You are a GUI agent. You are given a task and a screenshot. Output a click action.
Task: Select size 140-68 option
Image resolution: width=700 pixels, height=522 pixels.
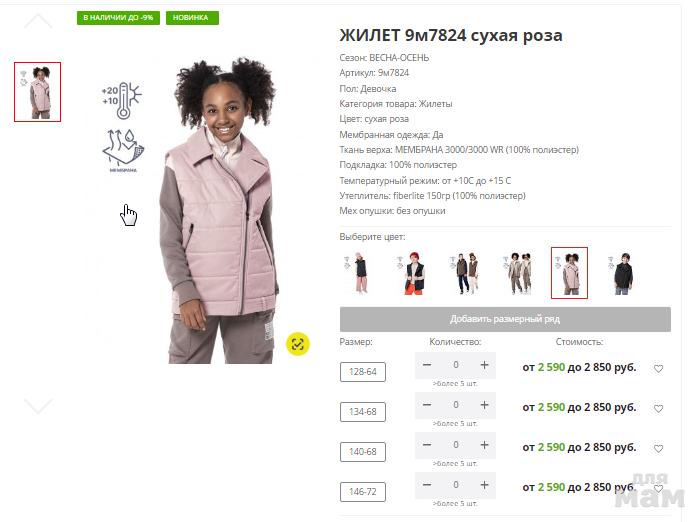(362, 452)
